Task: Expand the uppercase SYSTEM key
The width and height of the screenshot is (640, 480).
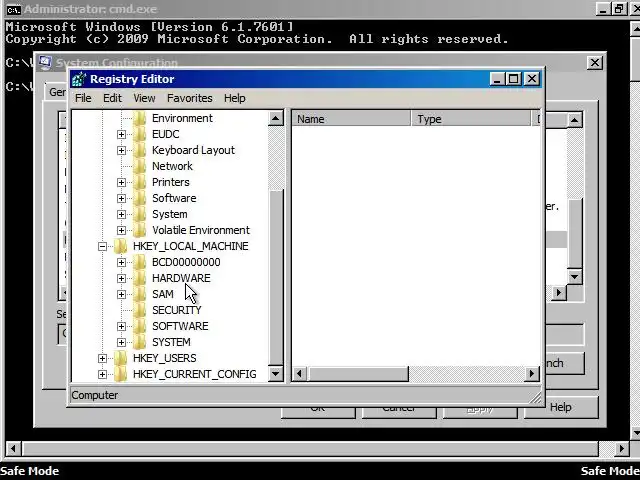Action: (x=121, y=342)
